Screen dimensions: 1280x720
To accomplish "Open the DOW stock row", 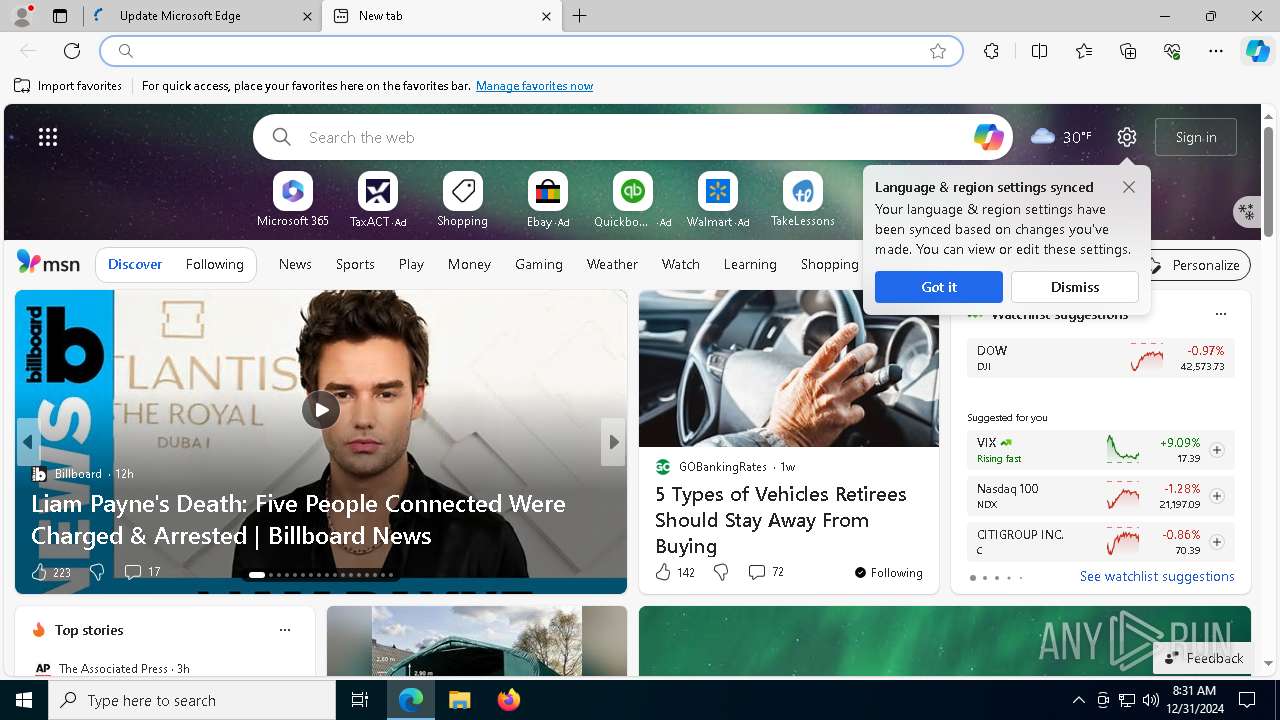I will click(x=1101, y=358).
